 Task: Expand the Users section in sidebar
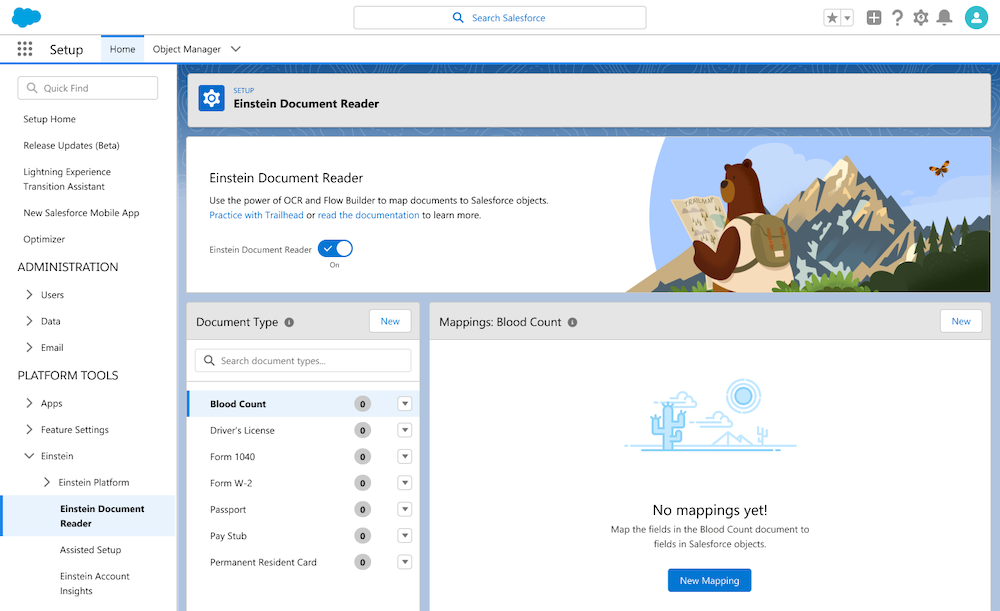click(x=28, y=295)
